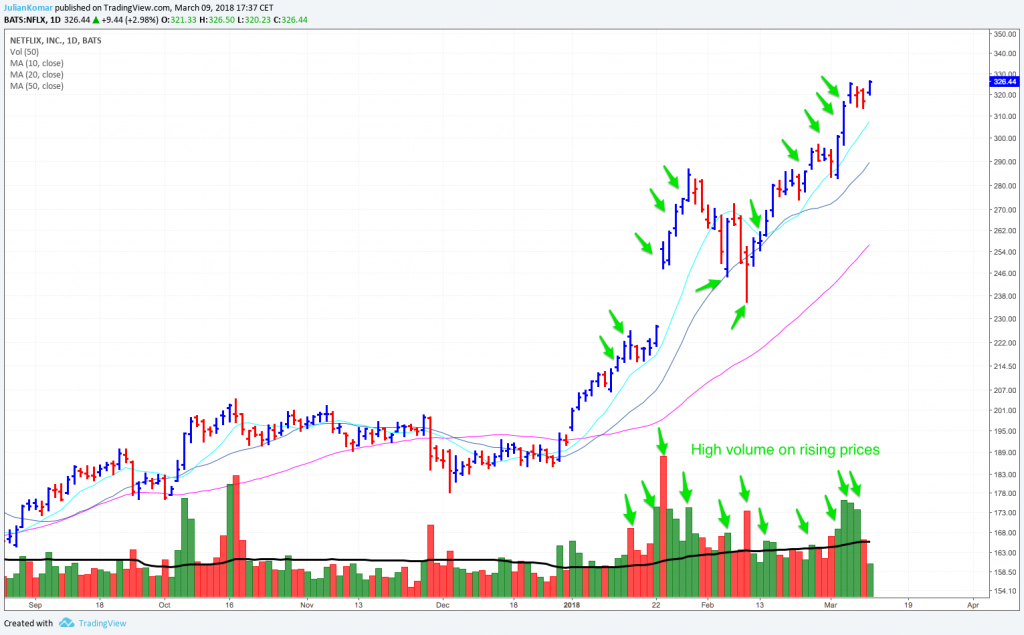This screenshot has height=635, width=1024.
Task: Select the H:326.50 high value
Action: (x=217, y=20)
